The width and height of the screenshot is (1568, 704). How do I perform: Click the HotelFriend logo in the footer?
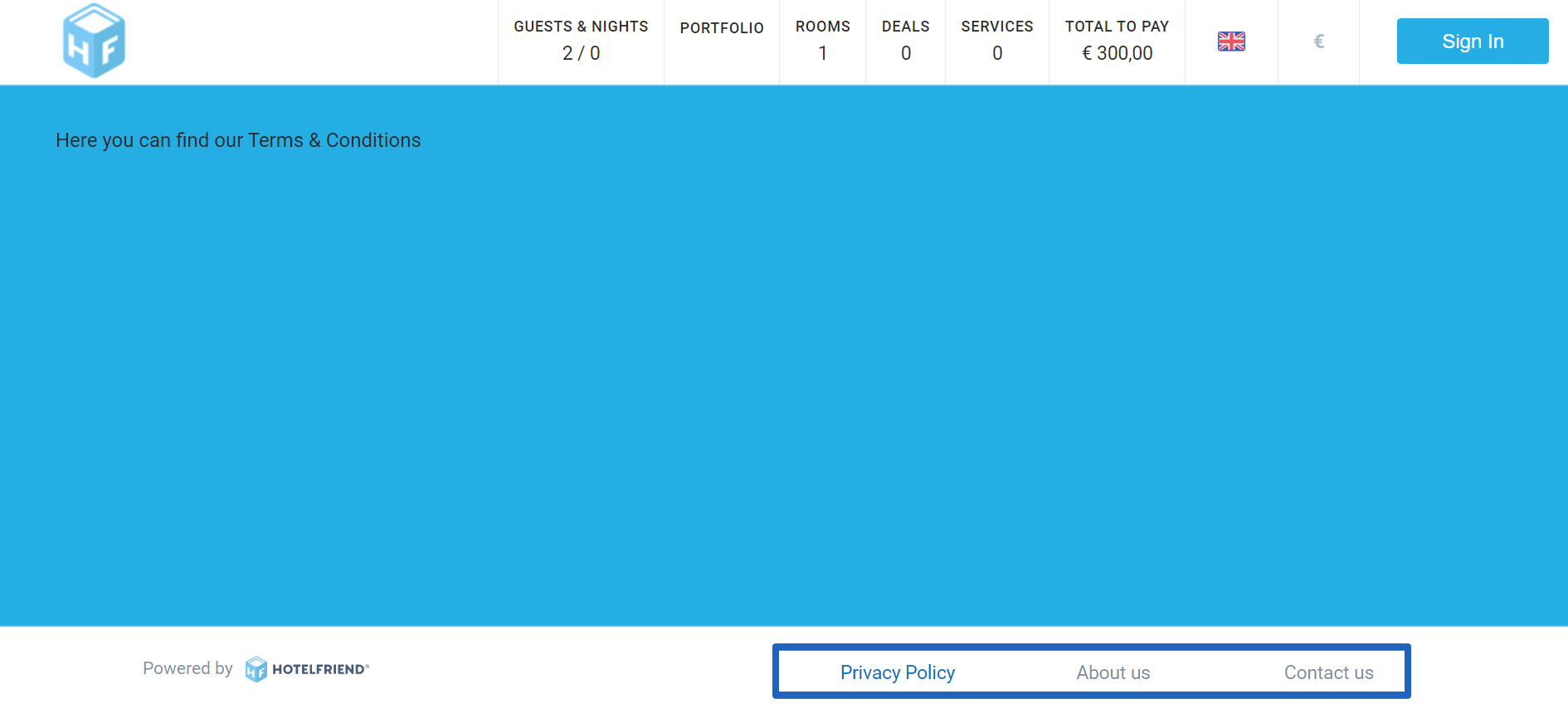[307, 669]
